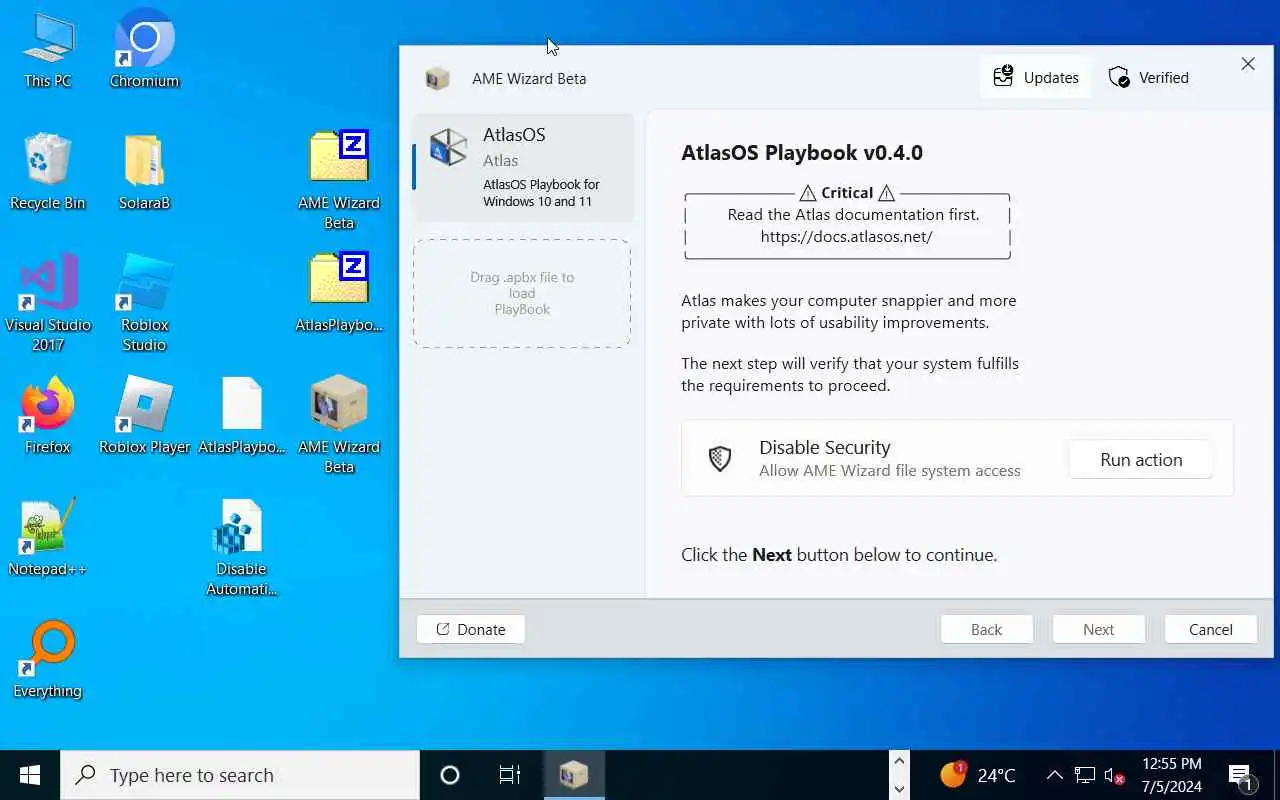Click the AtlasOS Playbook v0.4.0 heading
This screenshot has height=800, width=1280.
(802, 152)
